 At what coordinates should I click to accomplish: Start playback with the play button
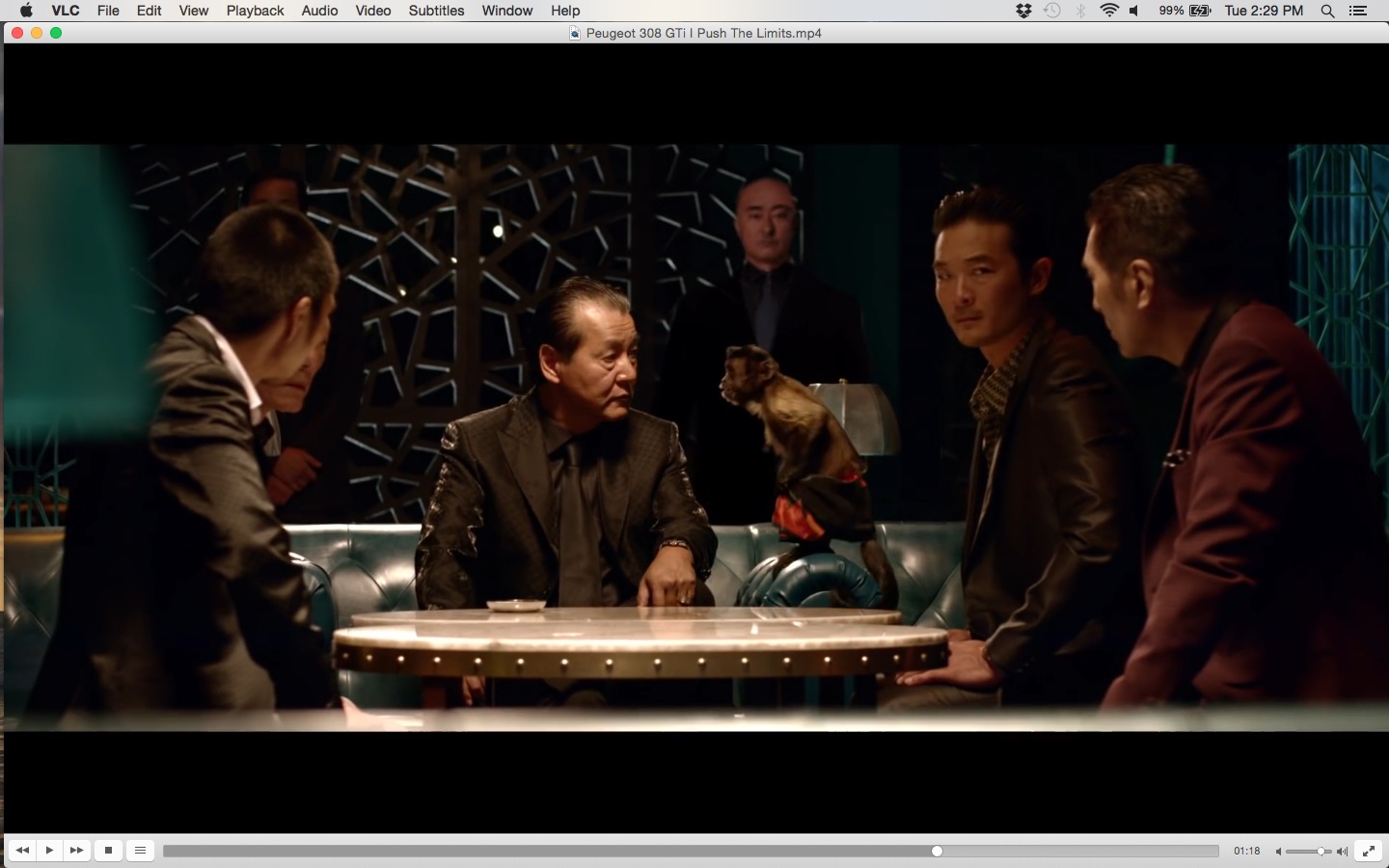[49, 851]
